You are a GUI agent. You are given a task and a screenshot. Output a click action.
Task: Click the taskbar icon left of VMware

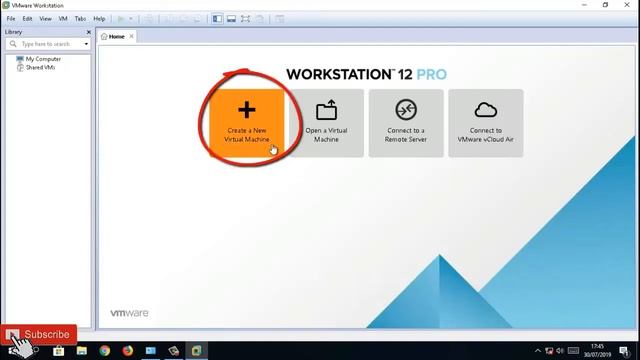[x=173, y=351]
